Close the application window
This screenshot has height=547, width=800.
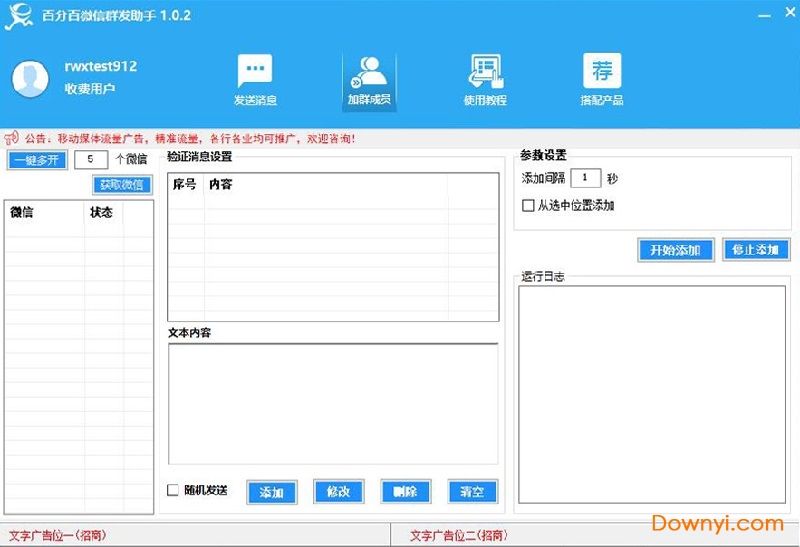coord(790,12)
